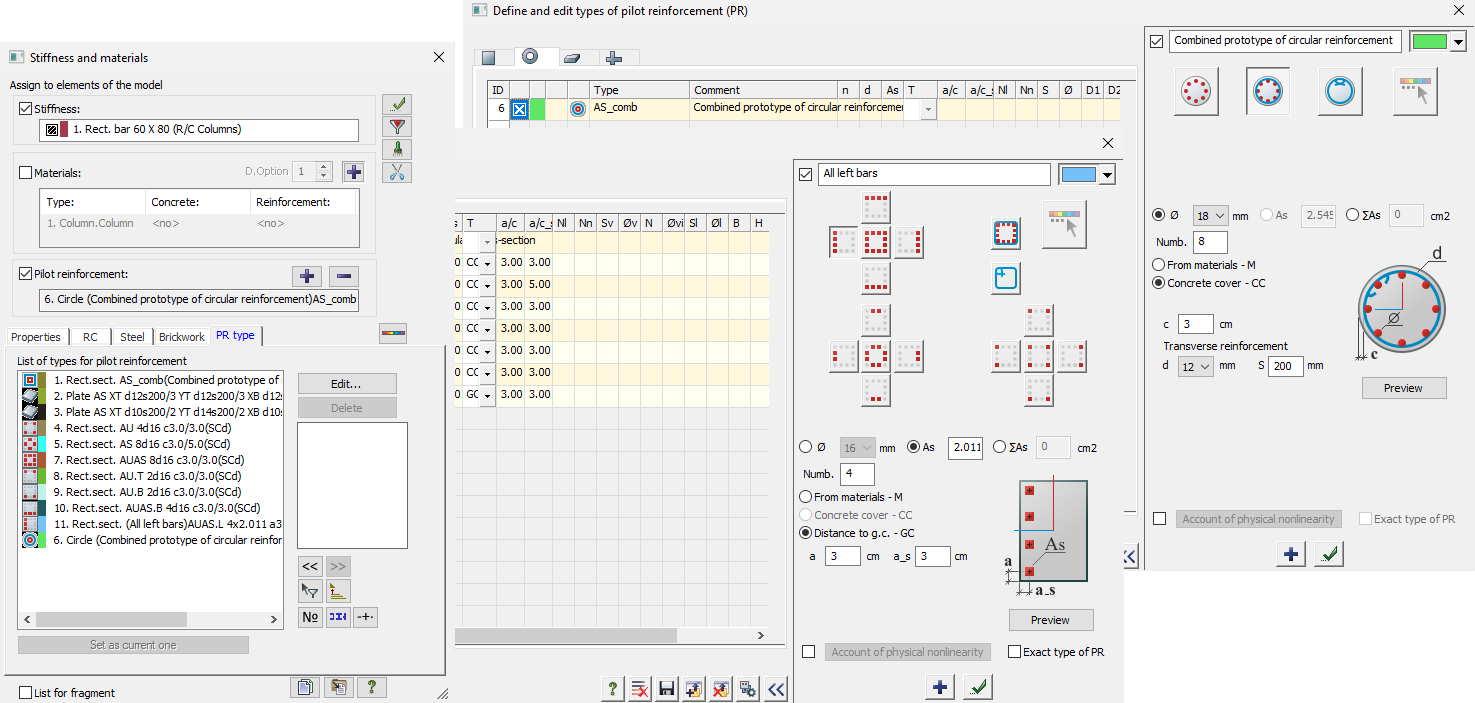The height and width of the screenshot is (703, 1475).
Task: Open the bar diameter dropdown showing 18
Action: coord(1211,215)
